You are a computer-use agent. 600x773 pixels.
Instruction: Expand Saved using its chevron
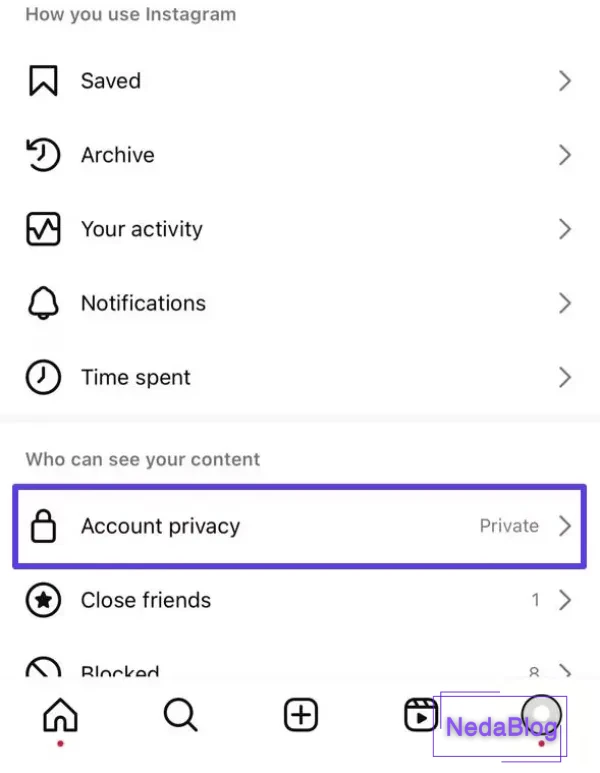click(565, 81)
